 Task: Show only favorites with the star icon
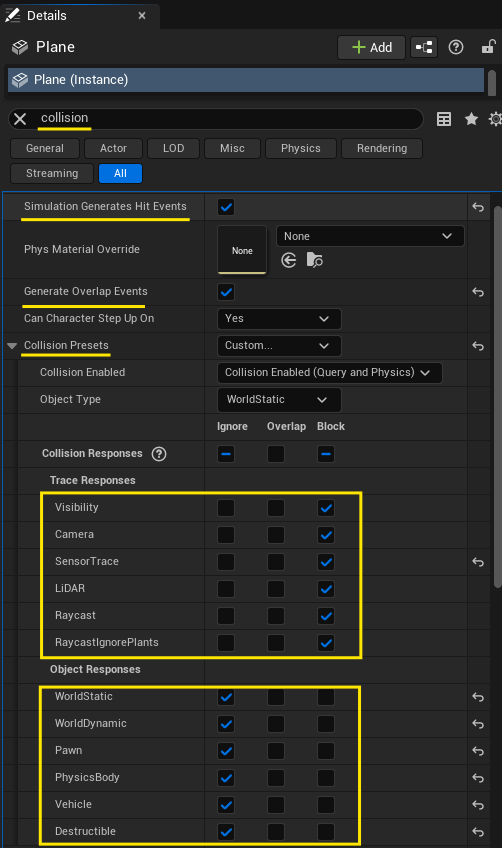click(471, 119)
